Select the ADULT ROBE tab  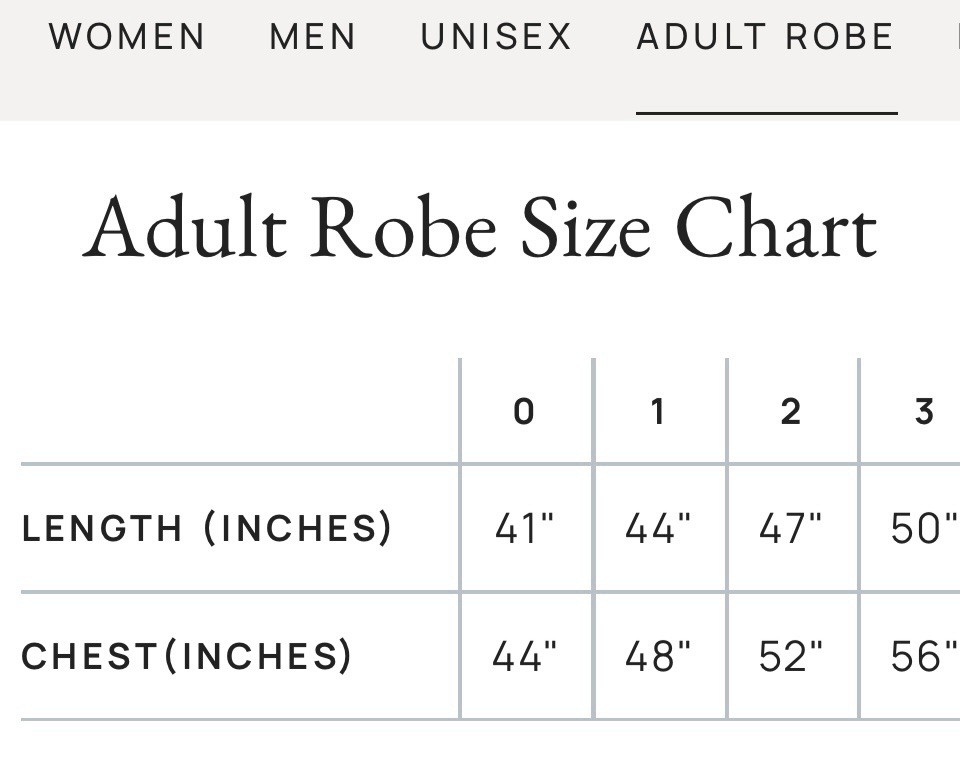[765, 37]
